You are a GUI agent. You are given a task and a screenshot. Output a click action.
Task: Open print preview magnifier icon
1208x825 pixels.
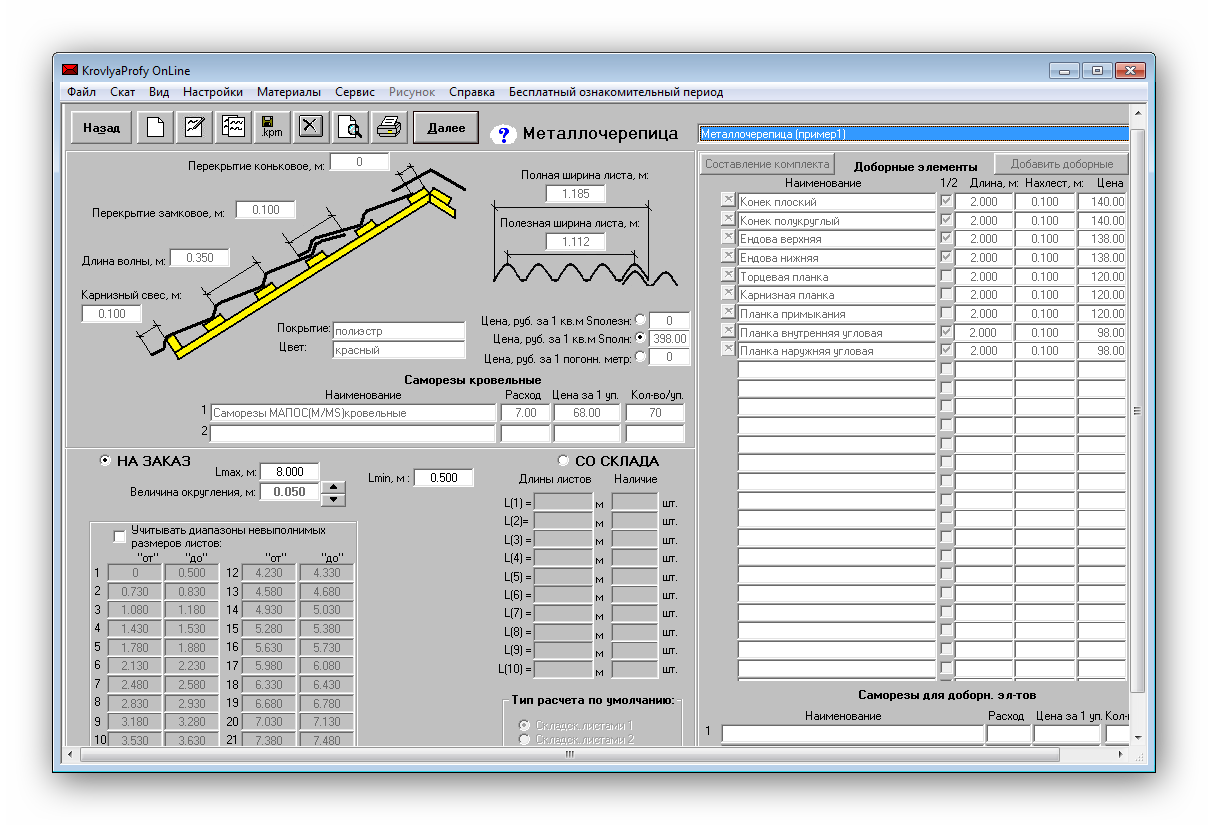pyautogui.click(x=350, y=127)
